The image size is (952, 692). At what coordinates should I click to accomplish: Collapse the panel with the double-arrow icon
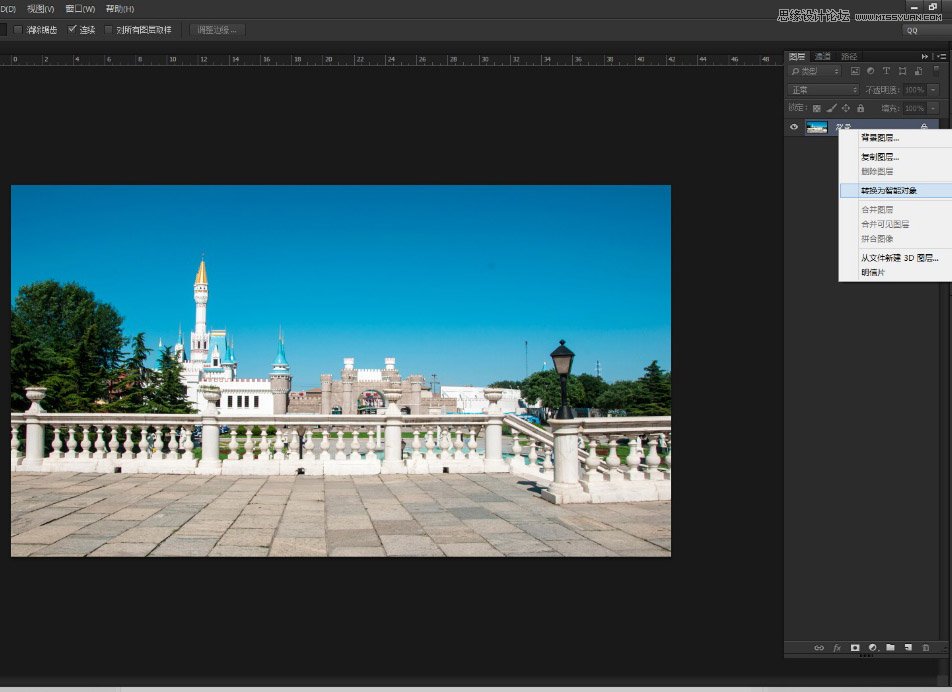click(x=925, y=56)
